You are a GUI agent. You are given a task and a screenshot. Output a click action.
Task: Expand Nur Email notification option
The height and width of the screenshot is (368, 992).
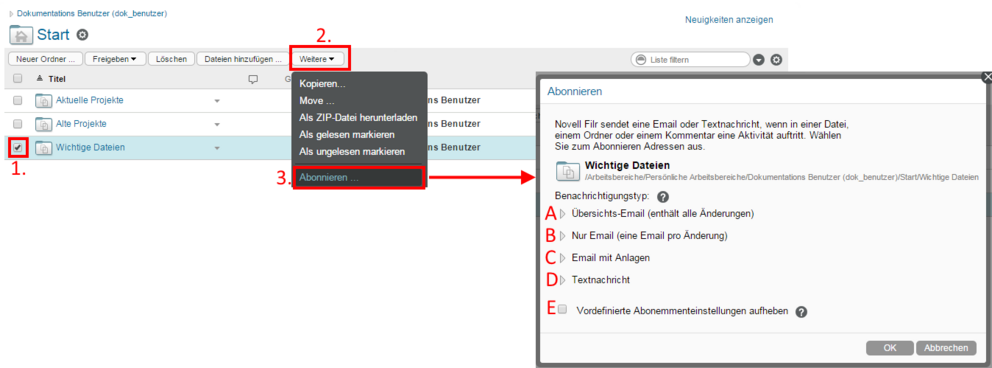pos(562,236)
